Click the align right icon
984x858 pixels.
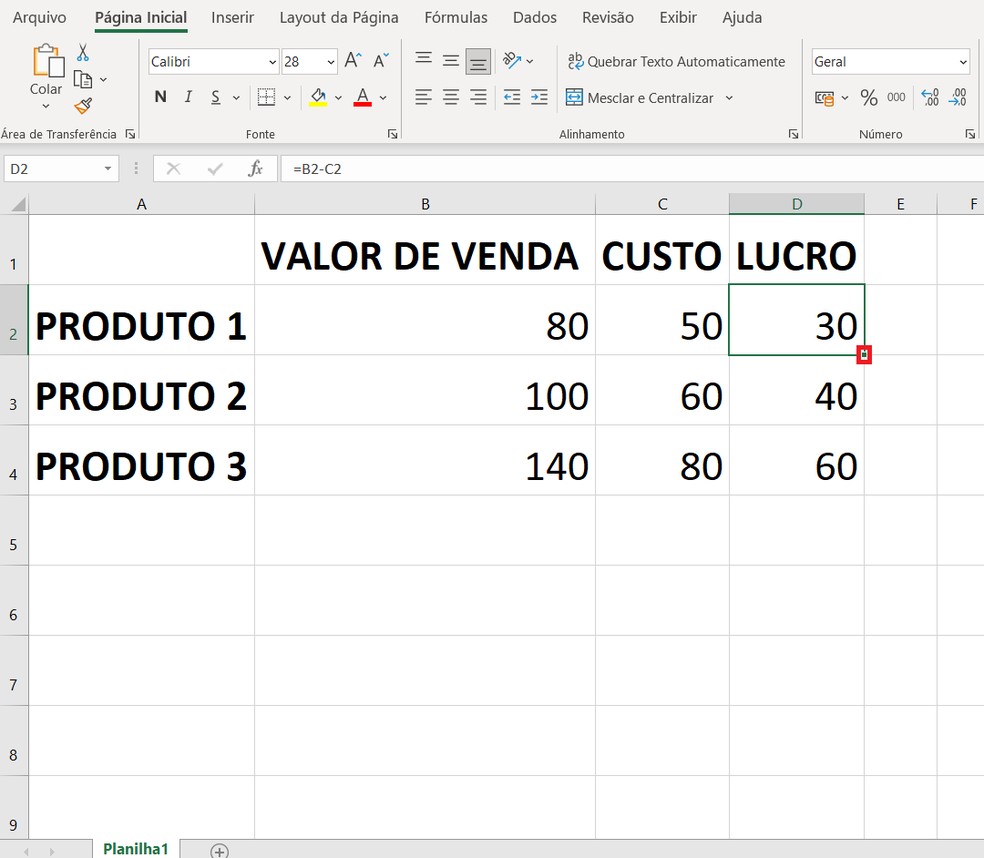[478, 97]
